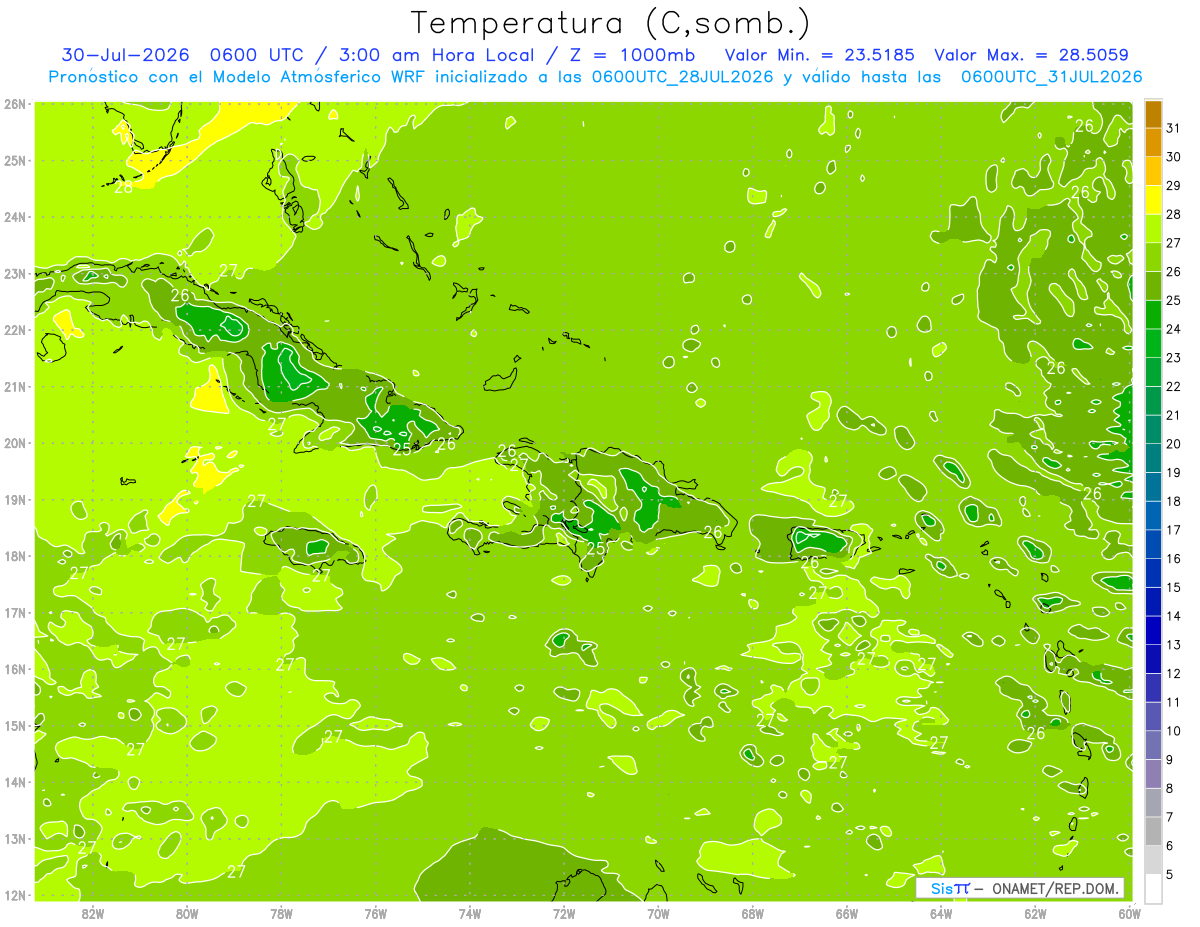Image resolution: width=1200 pixels, height=927 pixels.
Task: Click the "64W" longitude axis label
Action: (941, 913)
